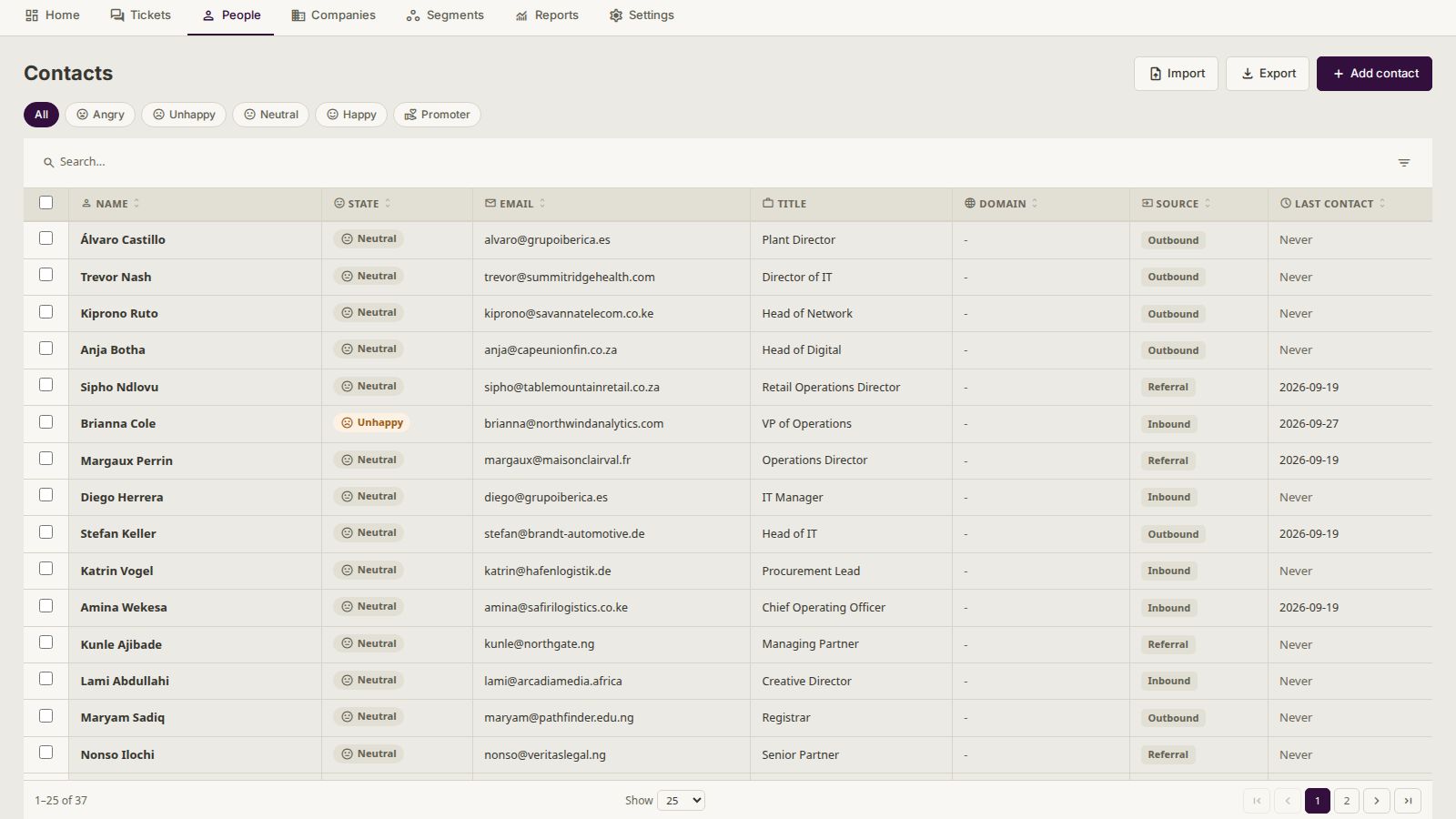The image size is (1456, 819).
Task: Click the Add contact button
Action: (x=1374, y=74)
